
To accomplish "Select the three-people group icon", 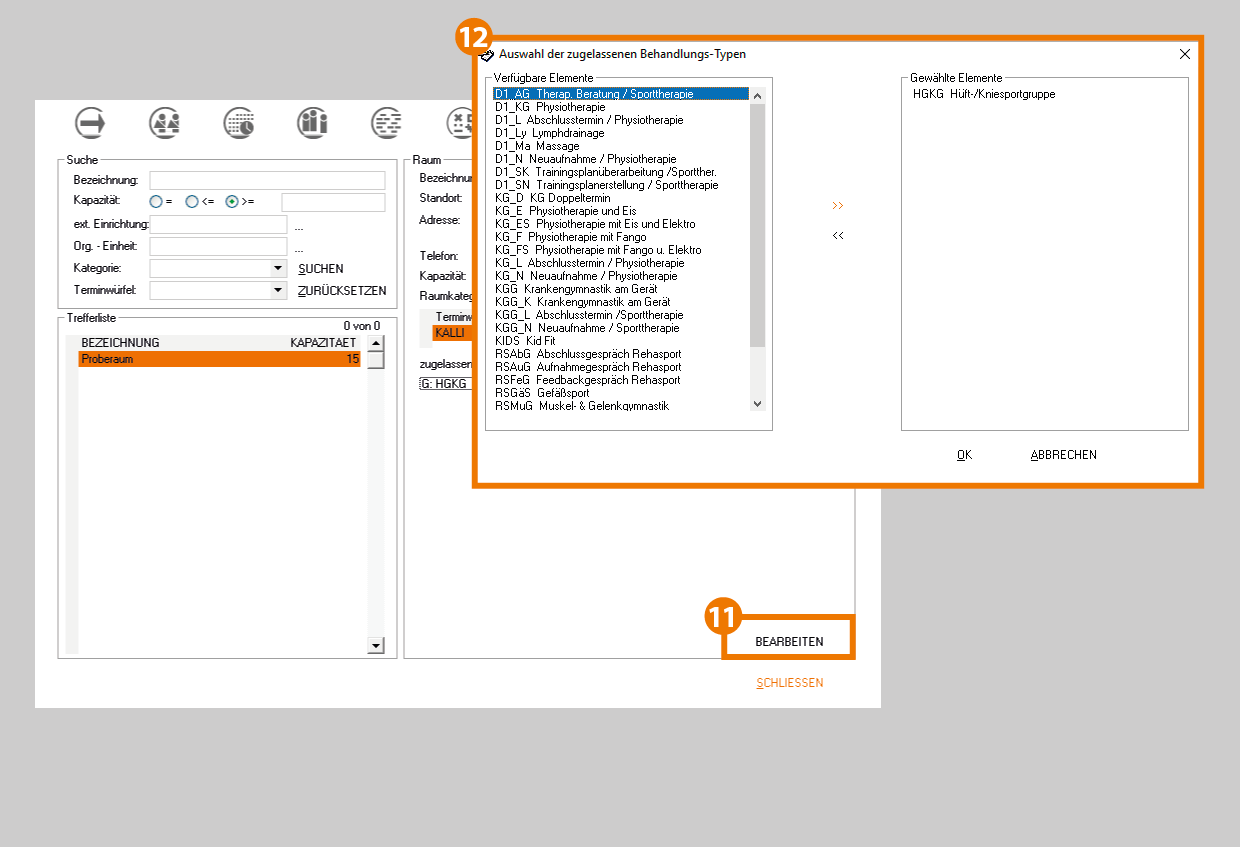I will pyautogui.click(x=312, y=123).
